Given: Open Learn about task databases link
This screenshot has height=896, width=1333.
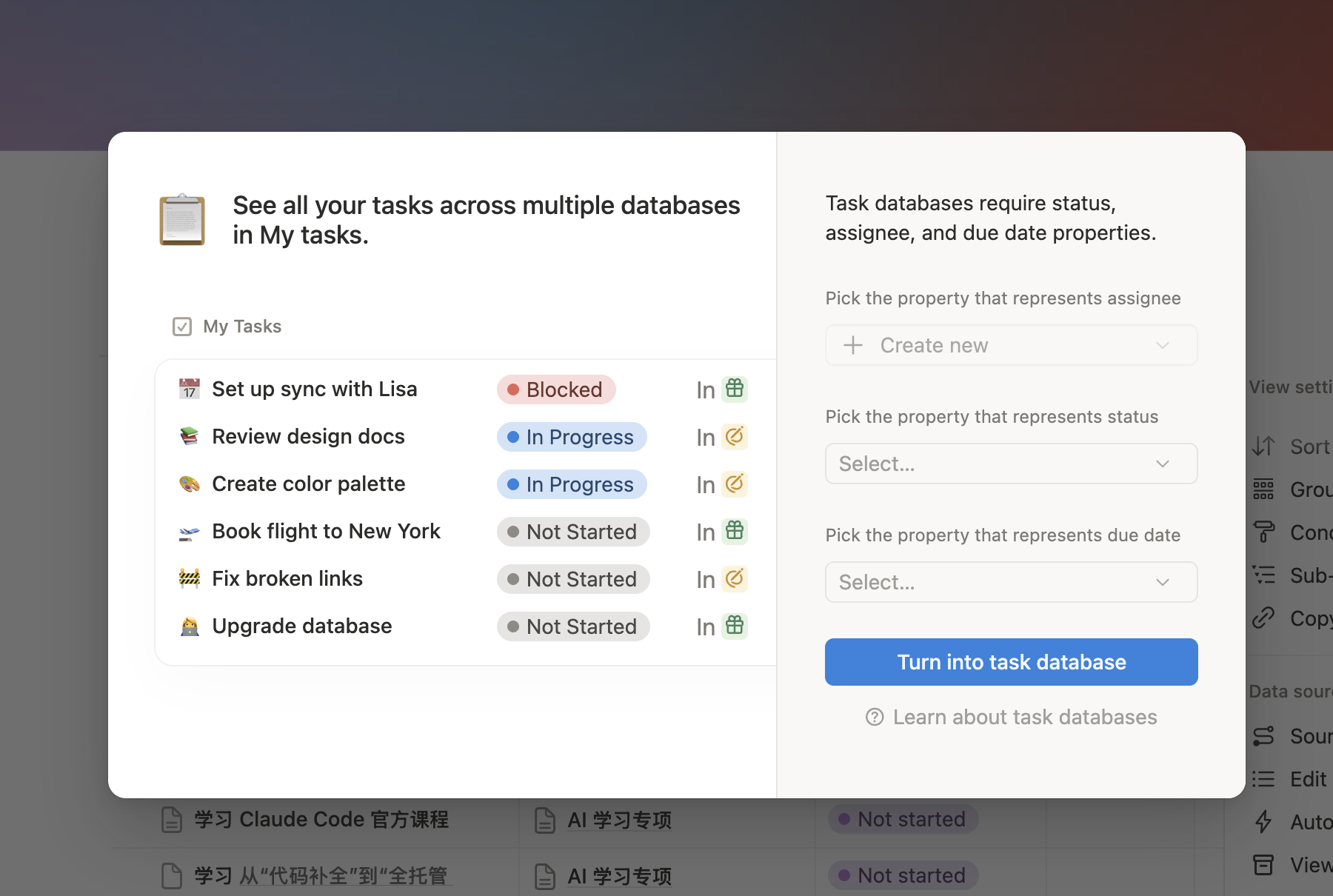Looking at the screenshot, I should click(x=1024, y=717).
